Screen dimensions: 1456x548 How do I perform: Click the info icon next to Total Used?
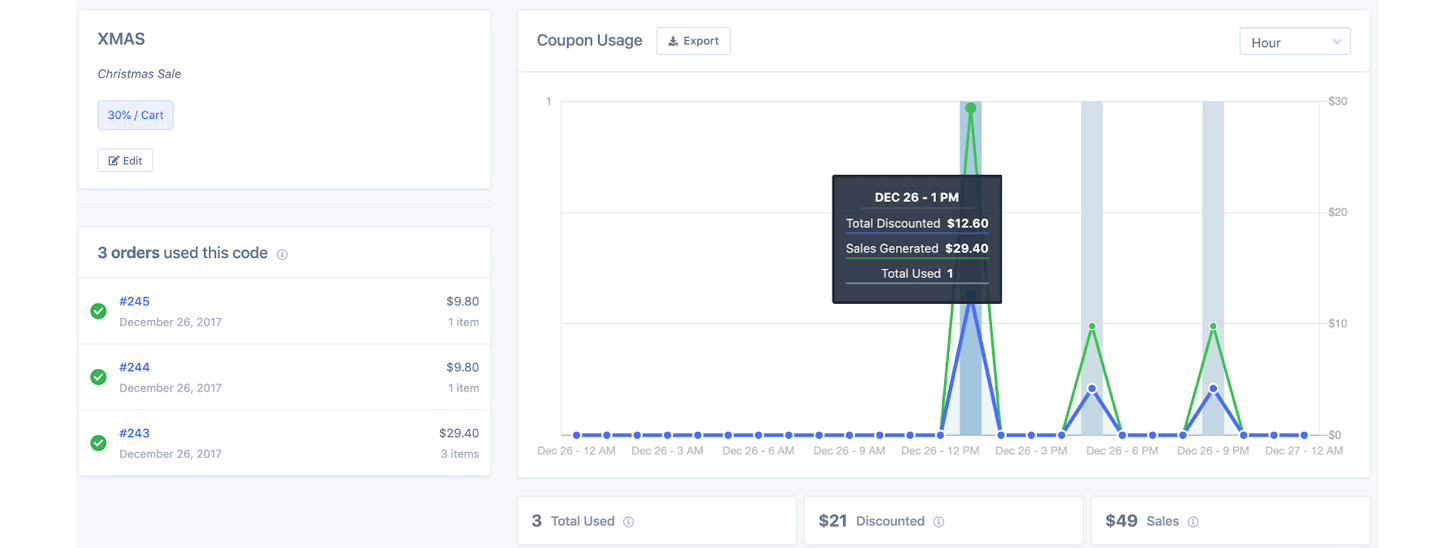click(629, 522)
